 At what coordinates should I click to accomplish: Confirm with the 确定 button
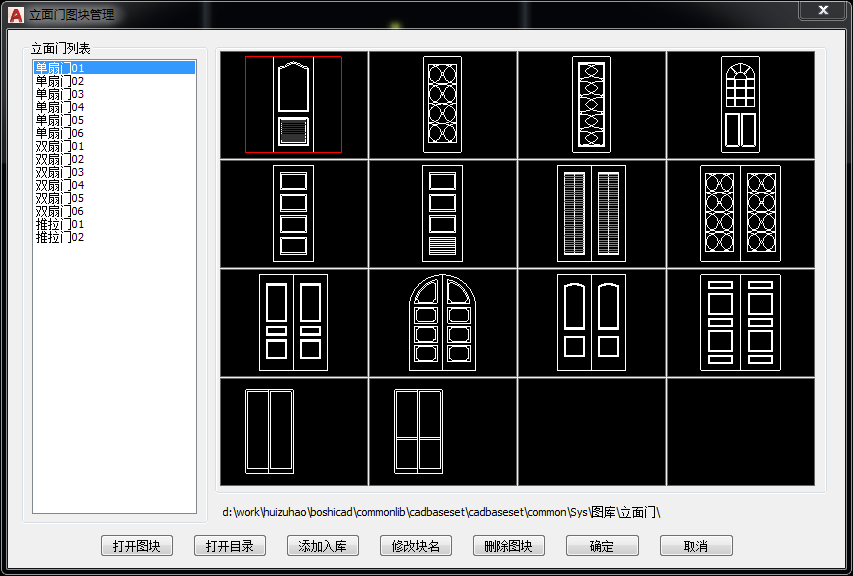[x=602, y=546]
